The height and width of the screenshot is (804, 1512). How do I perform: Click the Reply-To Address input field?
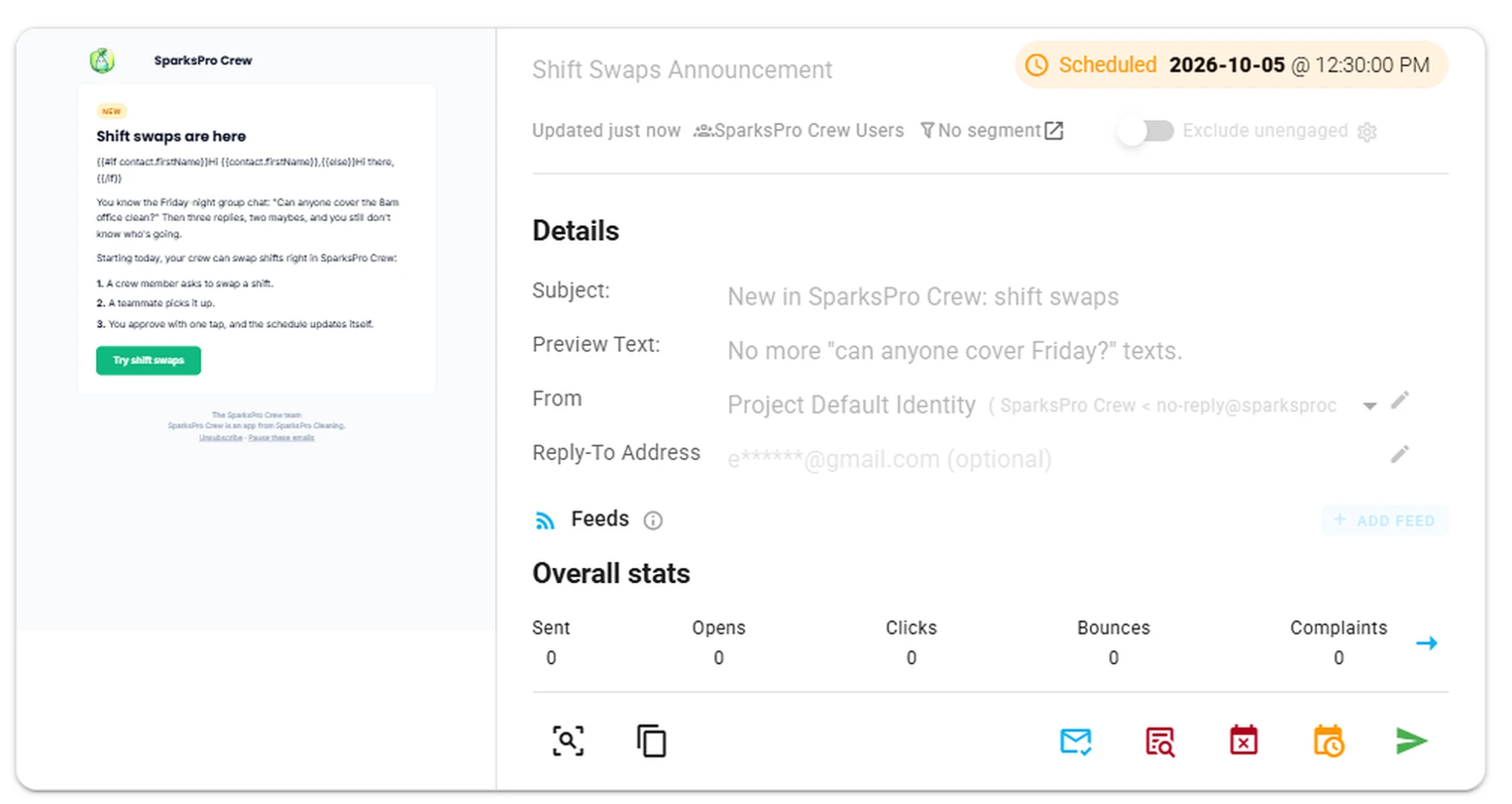1051,459
